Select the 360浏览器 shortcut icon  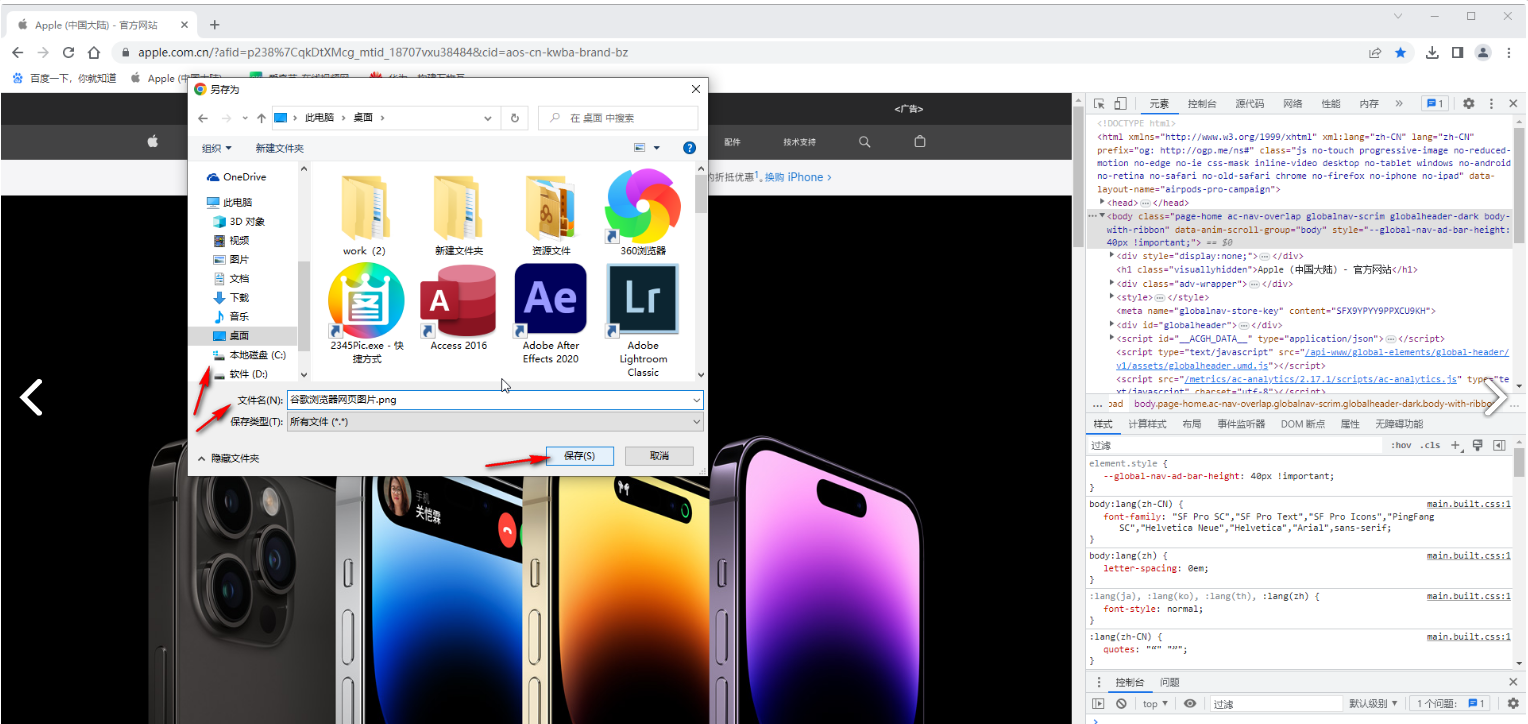pyautogui.click(x=643, y=212)
